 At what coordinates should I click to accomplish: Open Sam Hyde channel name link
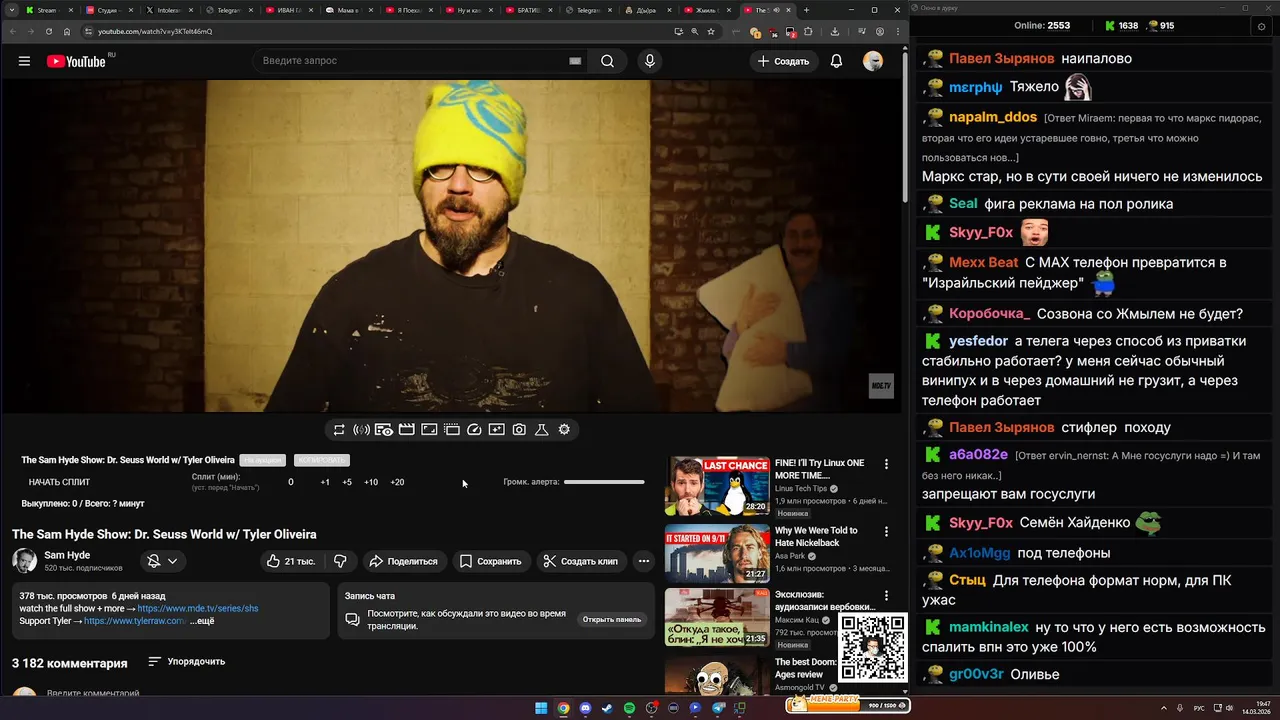[x=67, y=555]
